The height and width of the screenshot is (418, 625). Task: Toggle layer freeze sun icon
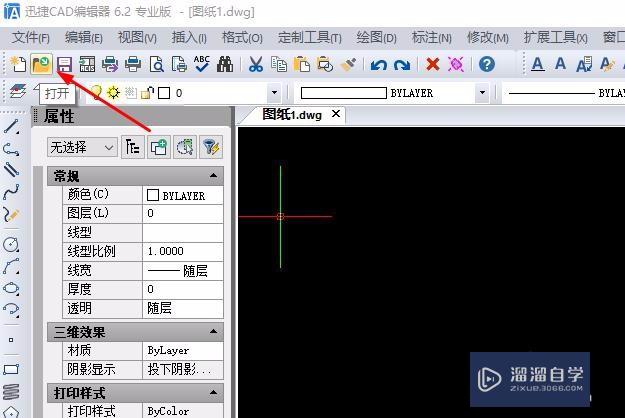click(114, 92)
